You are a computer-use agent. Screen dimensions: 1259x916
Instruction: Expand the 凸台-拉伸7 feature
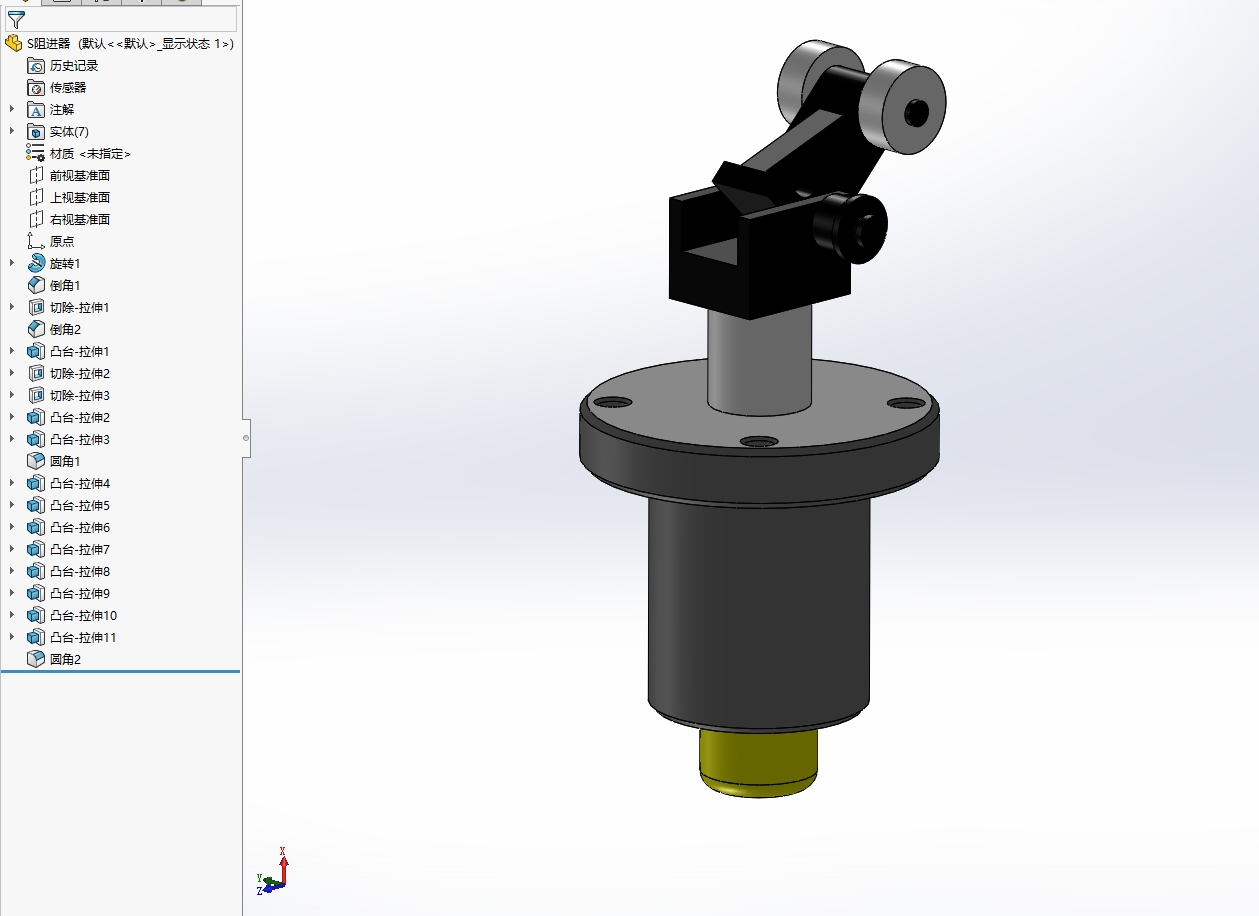[12, 549]
